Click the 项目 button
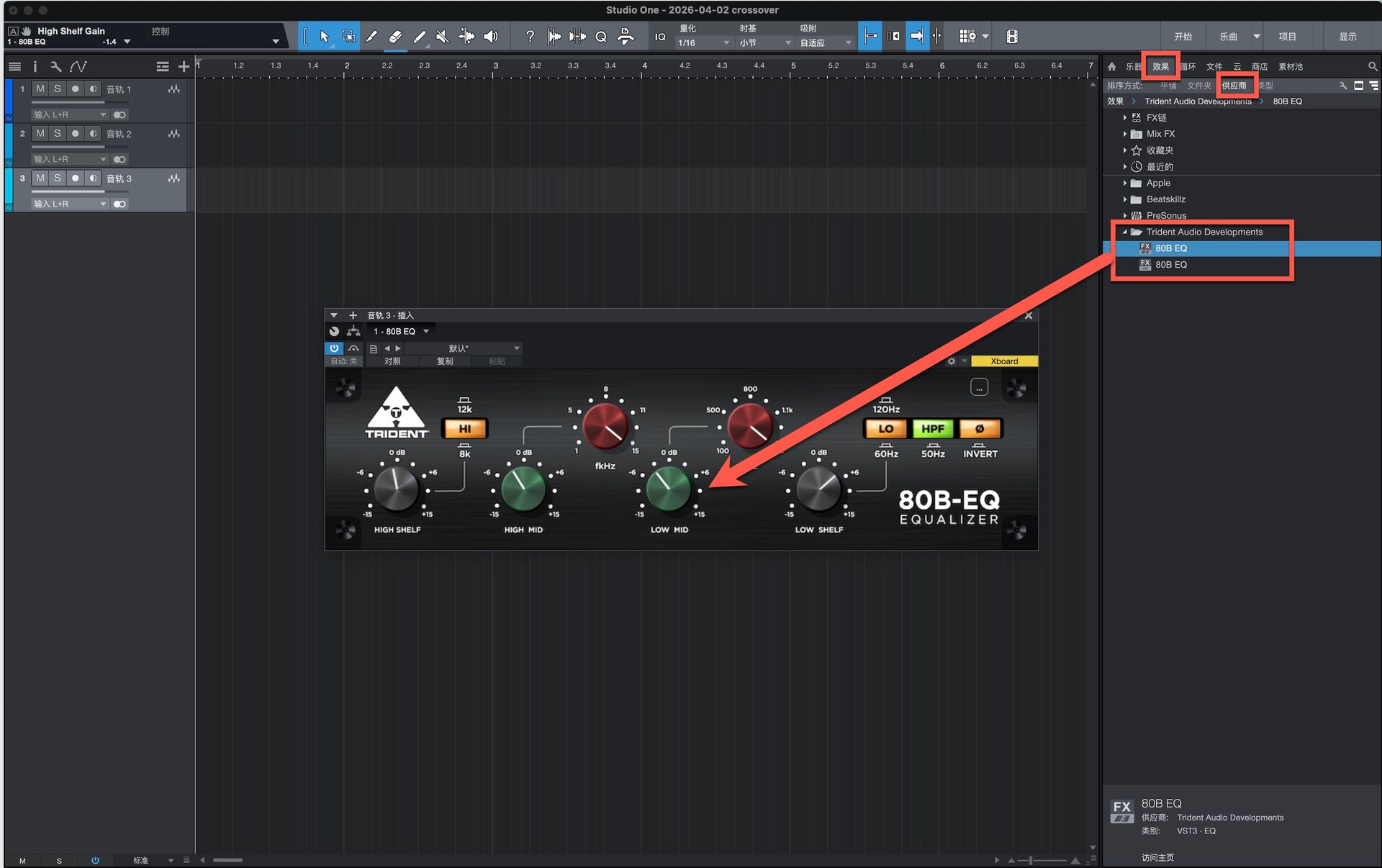1382x868 pixels. point(1288,37)
